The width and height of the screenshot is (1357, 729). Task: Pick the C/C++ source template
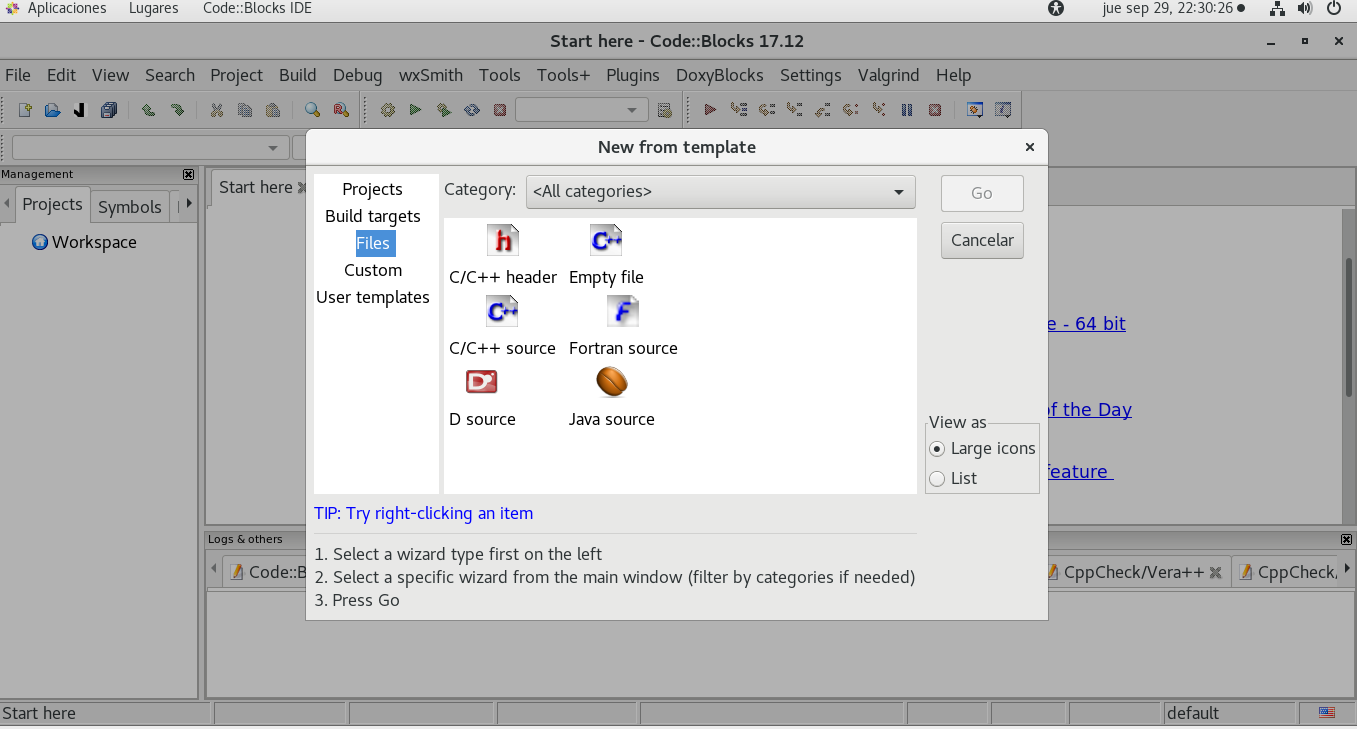502,312
